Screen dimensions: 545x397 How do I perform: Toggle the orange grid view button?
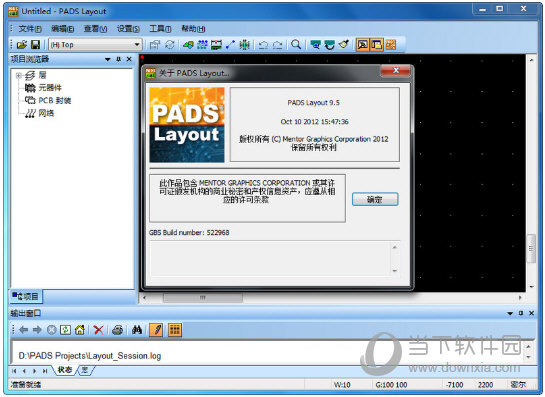coord(175,330)
